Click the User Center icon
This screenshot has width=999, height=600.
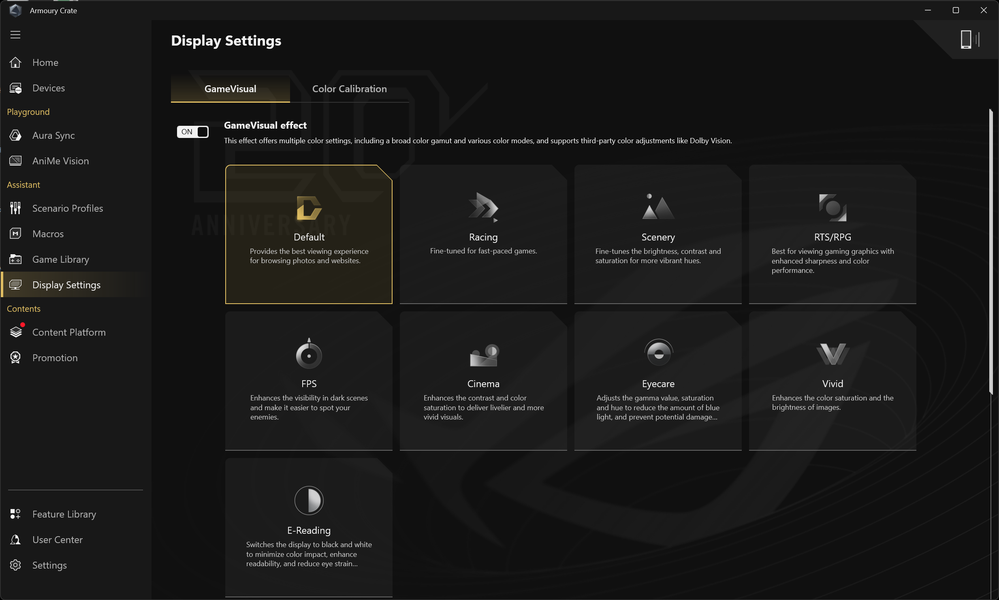coord(15,539)
